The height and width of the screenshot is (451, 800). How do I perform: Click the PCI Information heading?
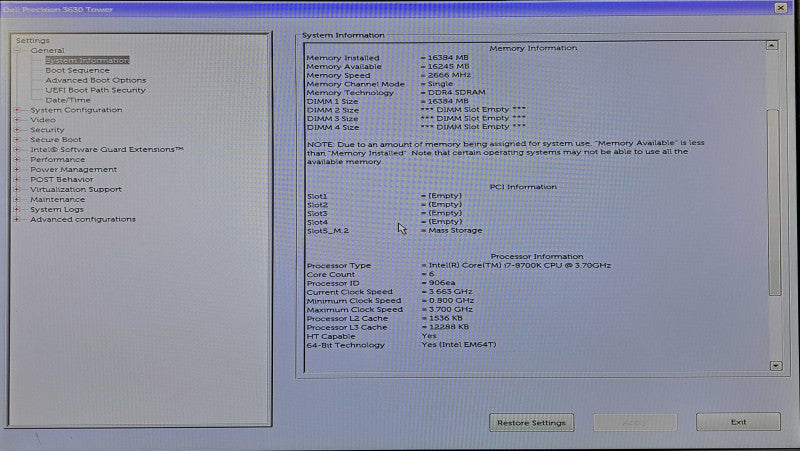pyautogui.click(x=523, y=187)
